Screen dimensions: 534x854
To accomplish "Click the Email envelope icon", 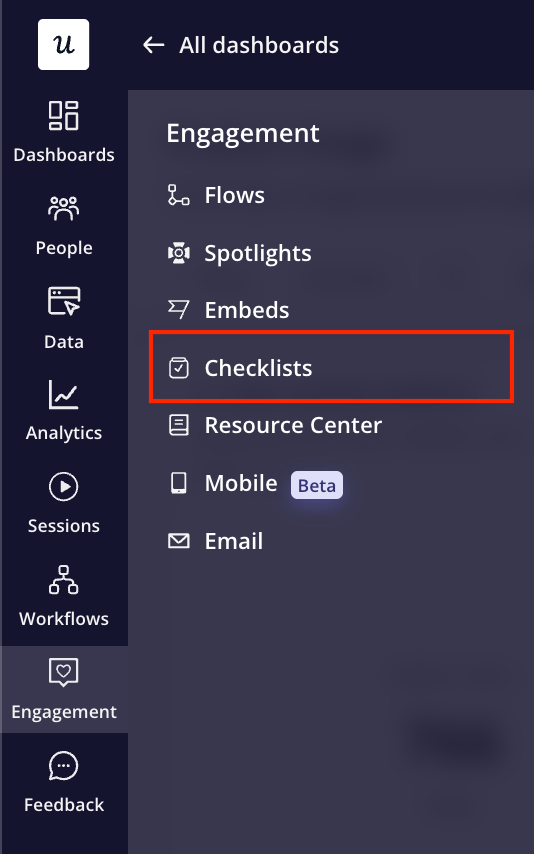I will (x=178, y=541).
